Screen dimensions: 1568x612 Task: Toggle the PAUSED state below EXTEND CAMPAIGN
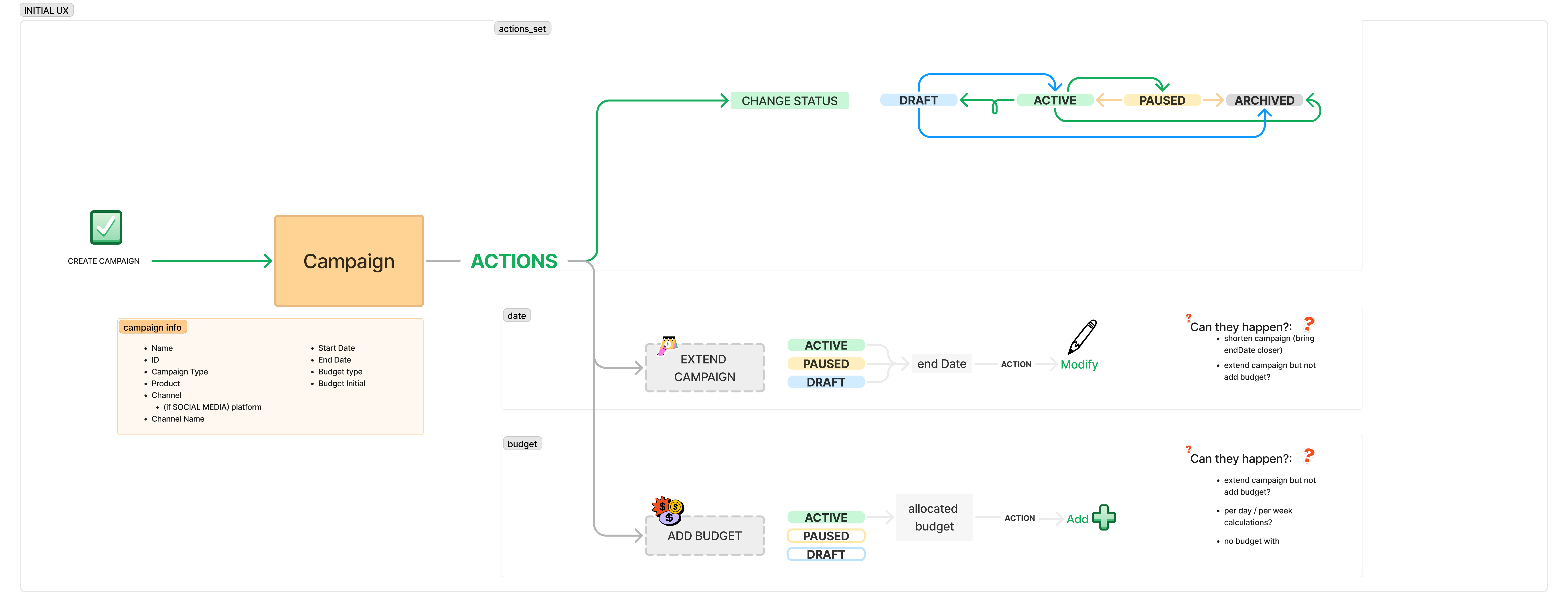click(x=826, y=363)
